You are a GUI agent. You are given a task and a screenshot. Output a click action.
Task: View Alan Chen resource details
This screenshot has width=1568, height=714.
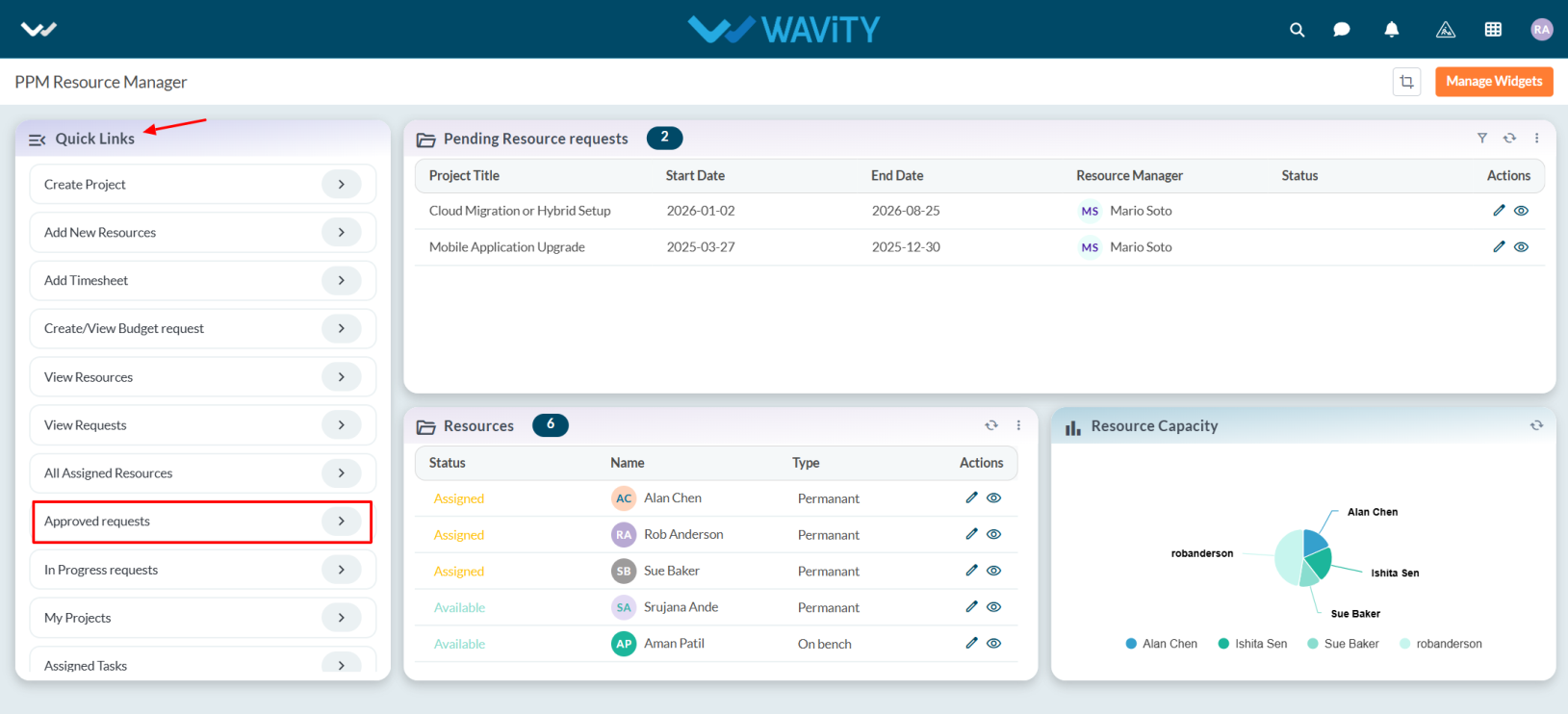click(x=993, y=497)
